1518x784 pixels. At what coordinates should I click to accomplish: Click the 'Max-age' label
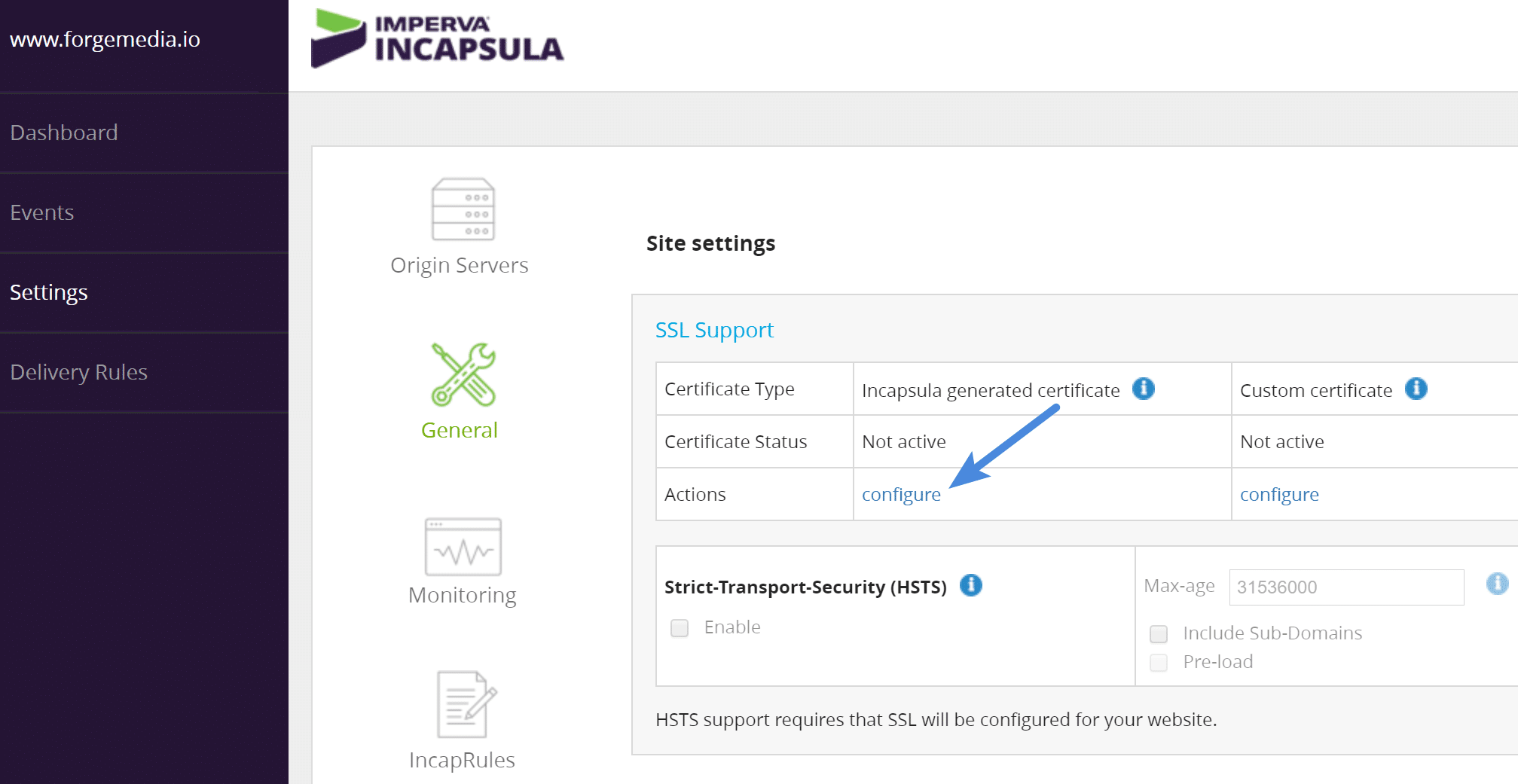click(x=1179, y=586)
